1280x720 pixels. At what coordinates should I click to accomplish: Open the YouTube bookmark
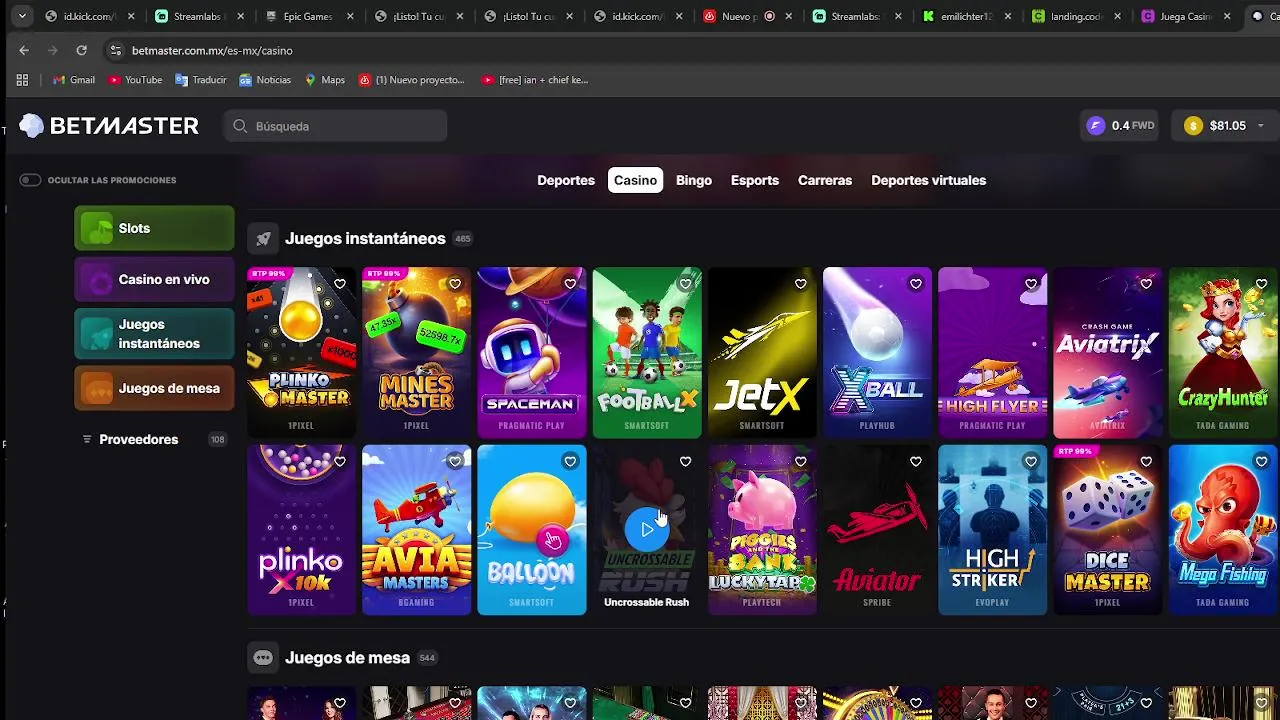click(135, 80)
